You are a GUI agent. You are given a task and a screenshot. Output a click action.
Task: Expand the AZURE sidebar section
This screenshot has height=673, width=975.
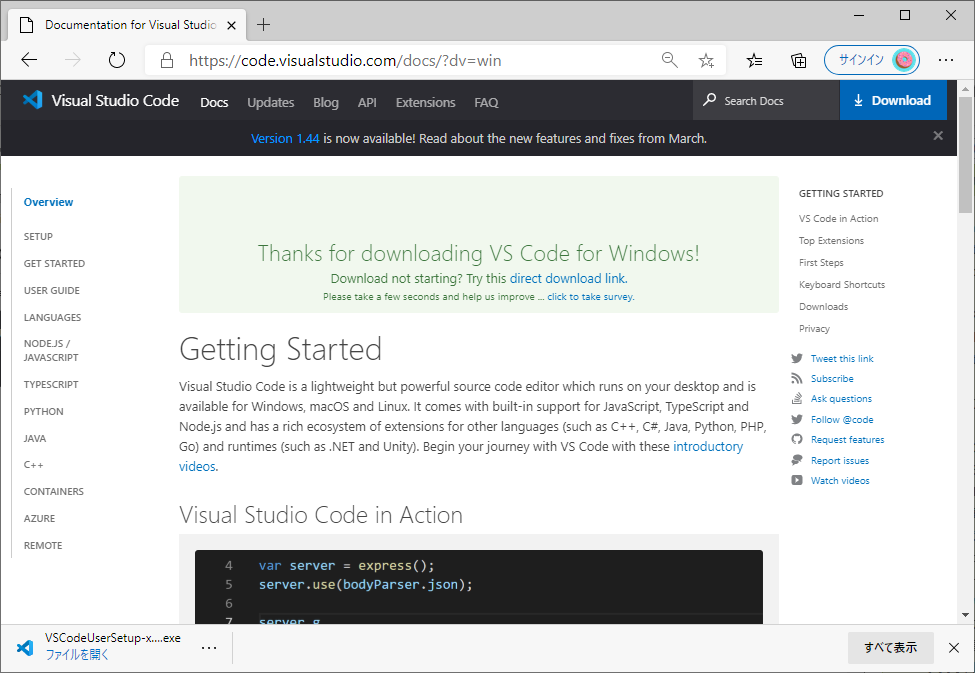coord(39,518)
